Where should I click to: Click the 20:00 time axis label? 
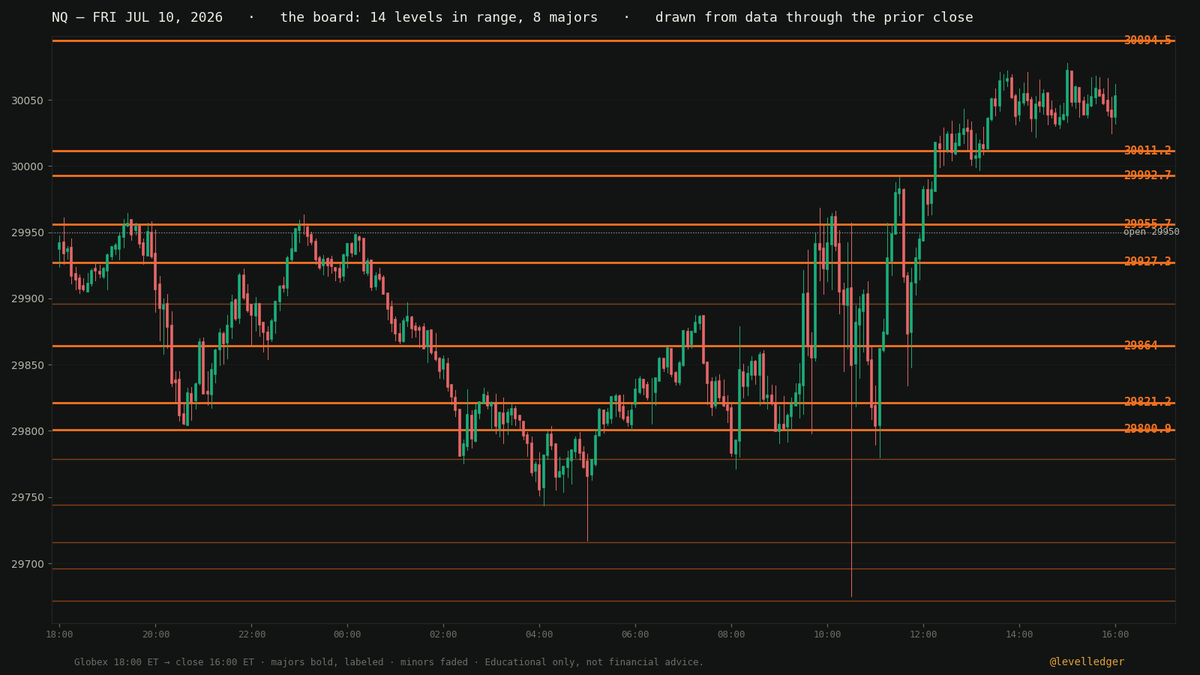pos(155,634)
